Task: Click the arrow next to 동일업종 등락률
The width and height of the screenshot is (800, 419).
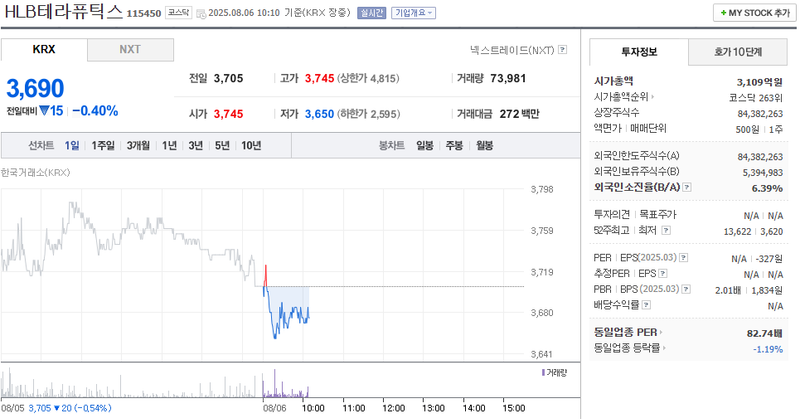Action: pyautogui.click(x=664, y=348)
